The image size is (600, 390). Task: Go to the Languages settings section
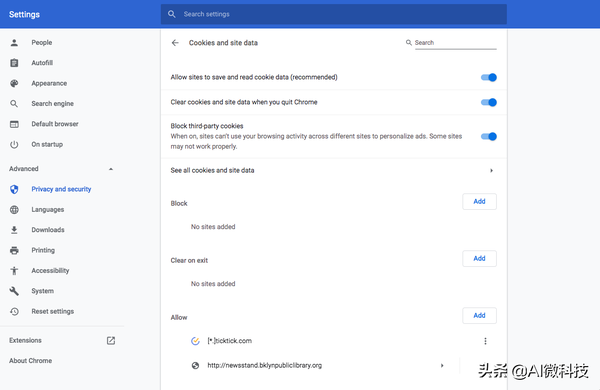(x=48, y=210)
